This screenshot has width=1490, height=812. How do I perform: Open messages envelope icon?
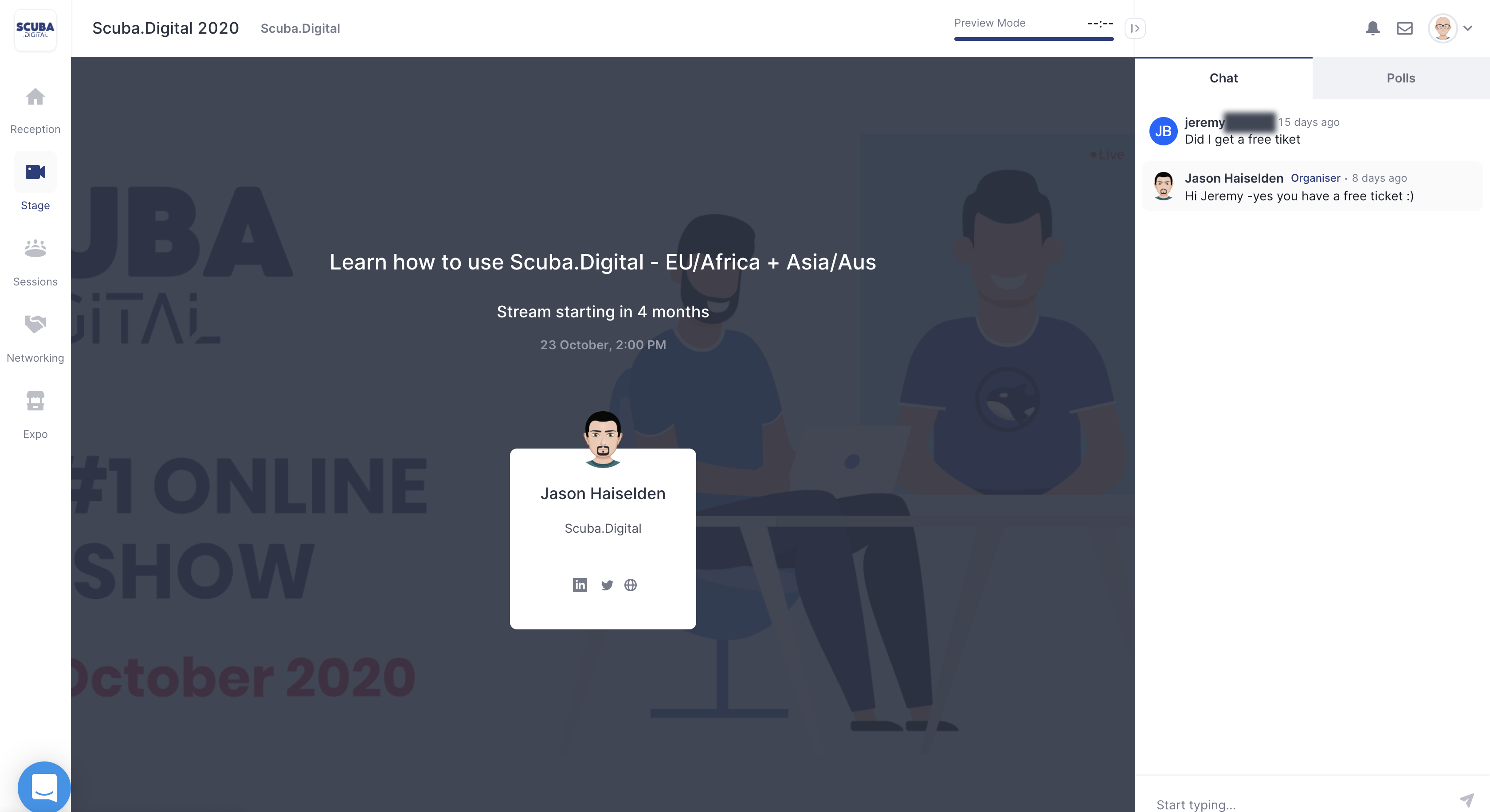[1404, 28]
